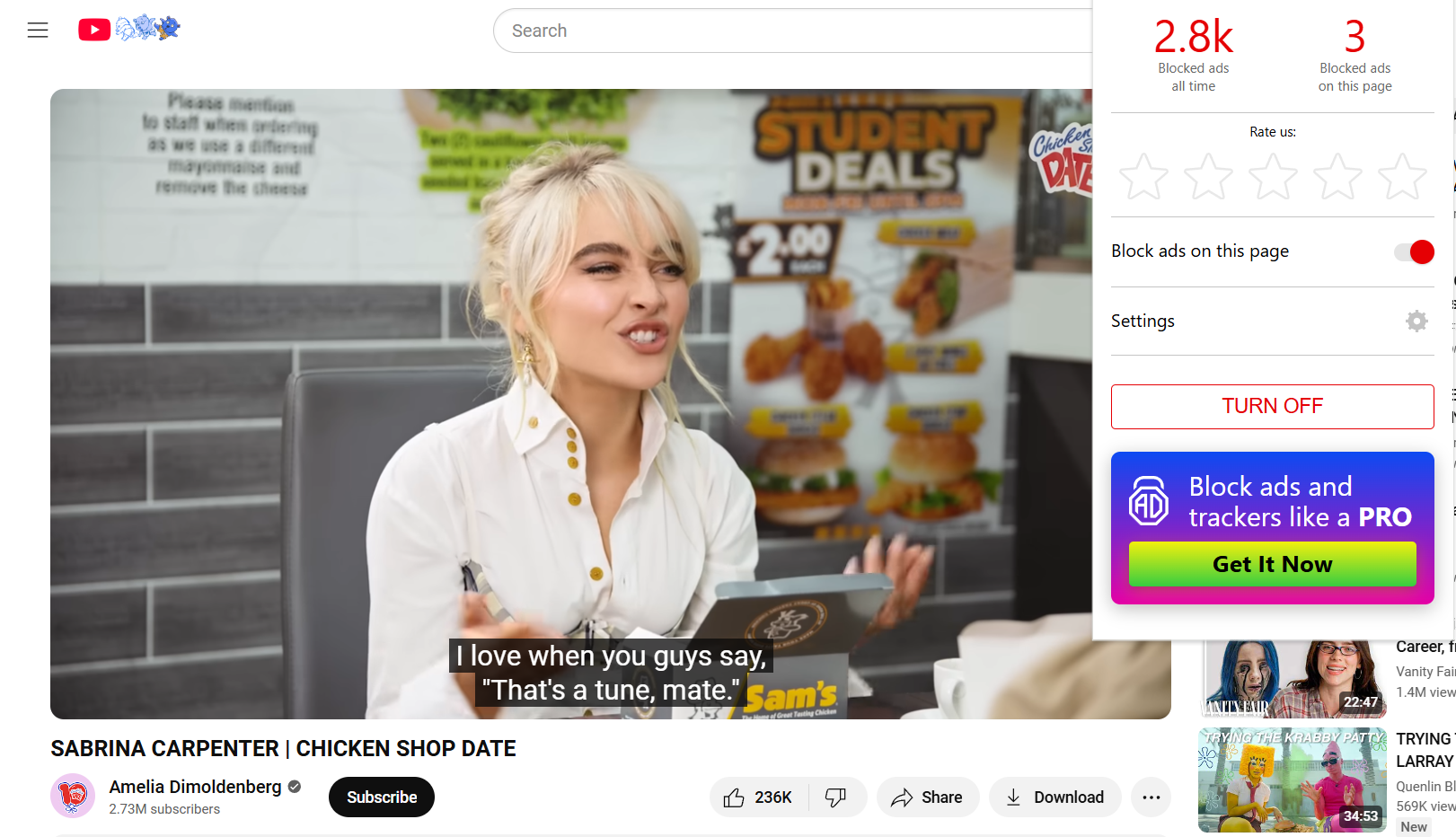Click the TRYING LARRAY video title
Image resolution: width=1456 pixels, height=837 pixels.
click(x=1425, y=750)
